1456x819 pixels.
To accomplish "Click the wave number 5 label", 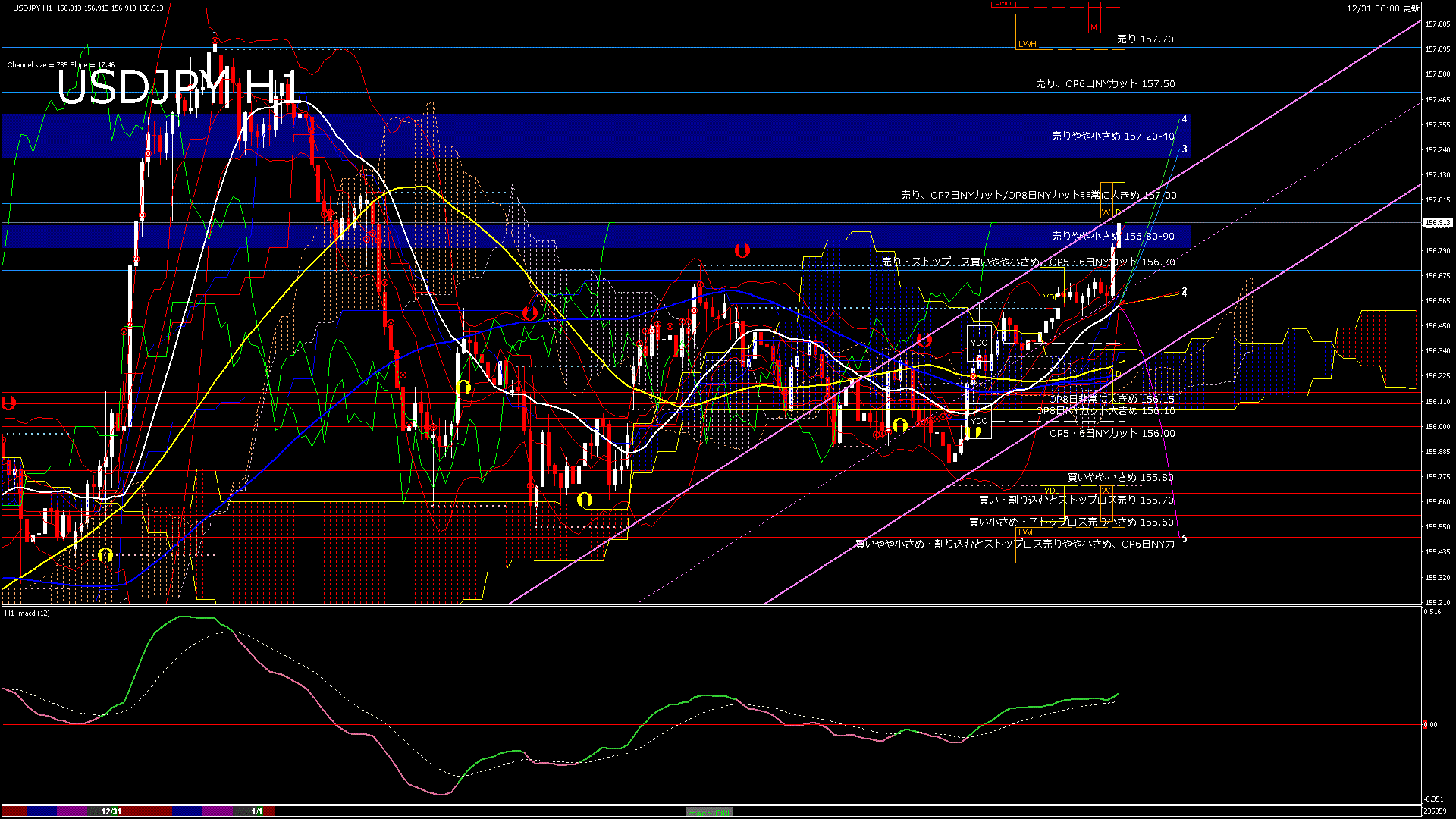I will tap(1185, 539).
